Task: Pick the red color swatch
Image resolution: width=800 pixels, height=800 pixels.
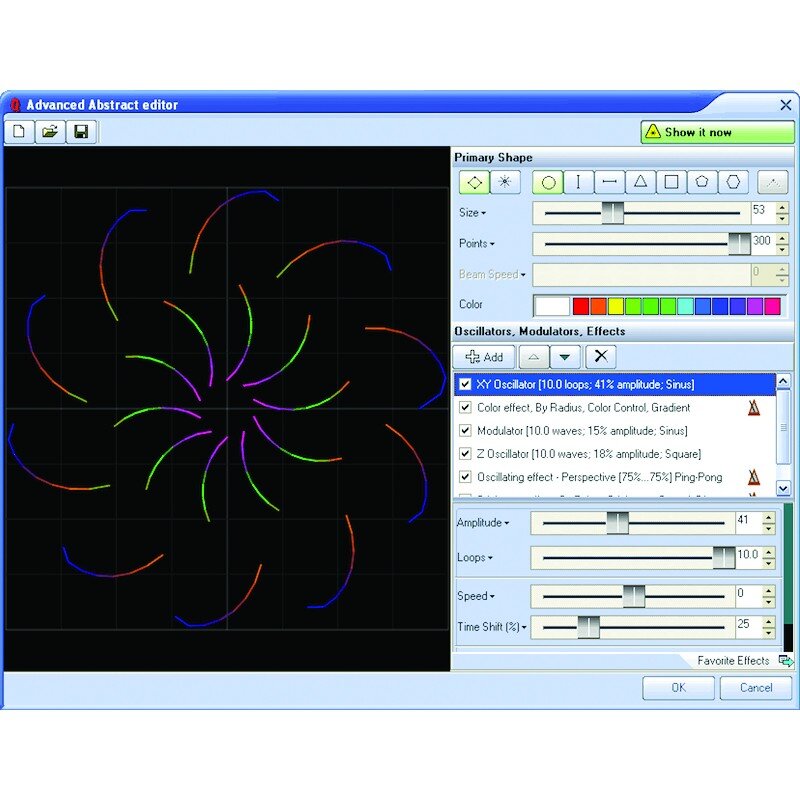Action: pyautogui.click(x=581, y=306)
